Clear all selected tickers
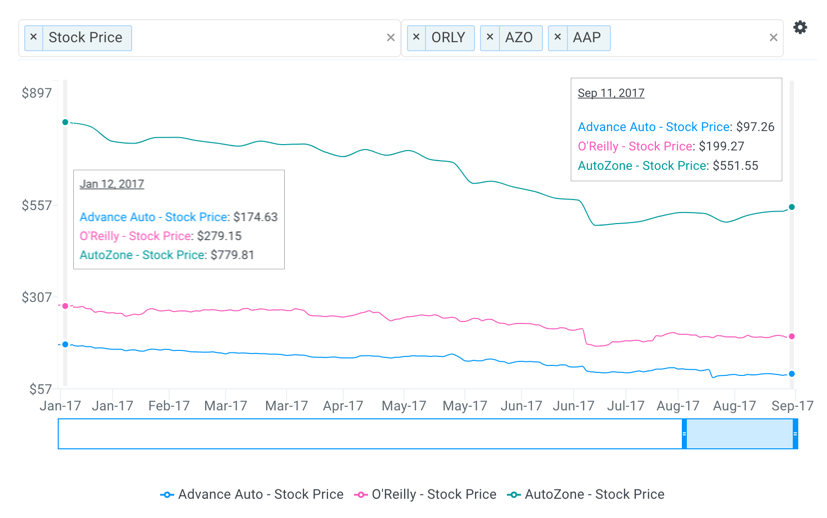This screenshot has height=518, width=827. [773, 38]
